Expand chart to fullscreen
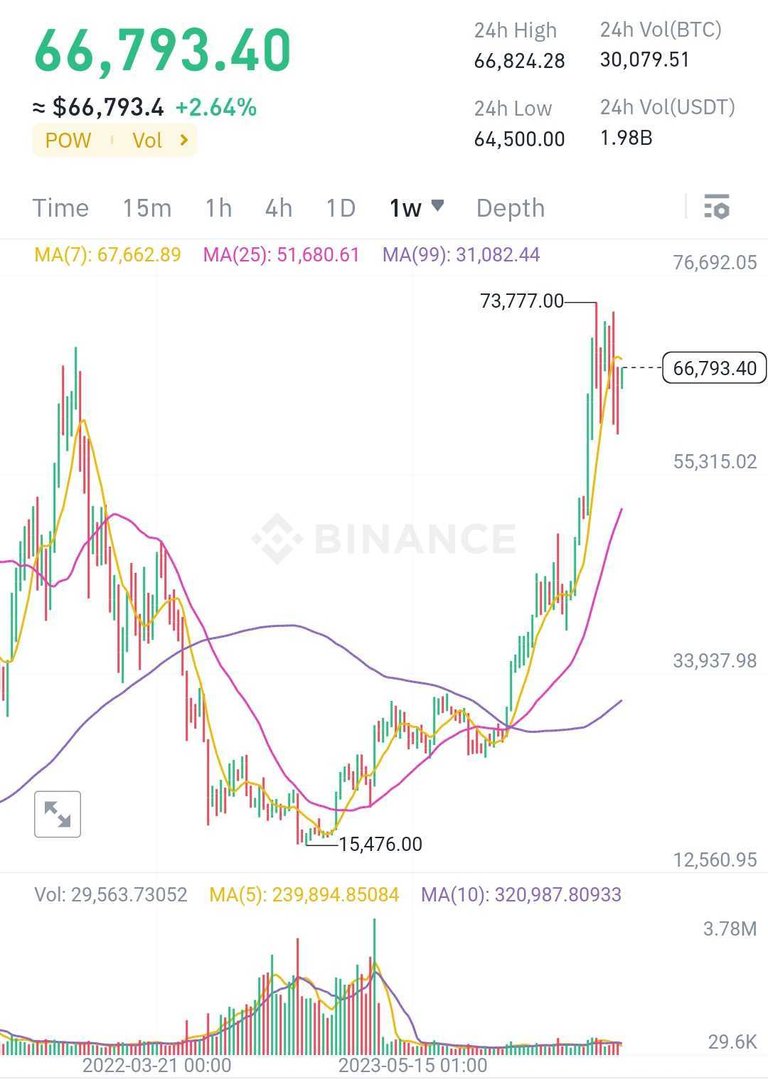The image size is (768, 1079). (x=57, y=814)
